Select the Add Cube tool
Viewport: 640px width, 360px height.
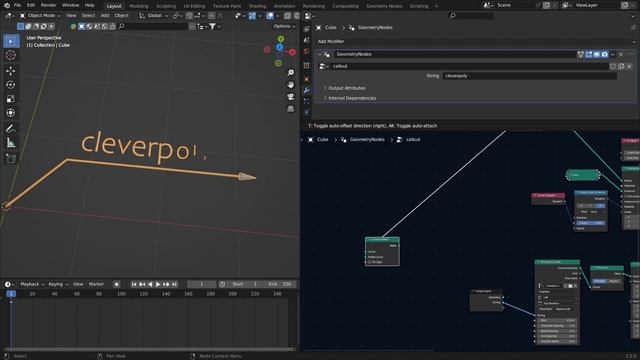(x=11, y=159)
